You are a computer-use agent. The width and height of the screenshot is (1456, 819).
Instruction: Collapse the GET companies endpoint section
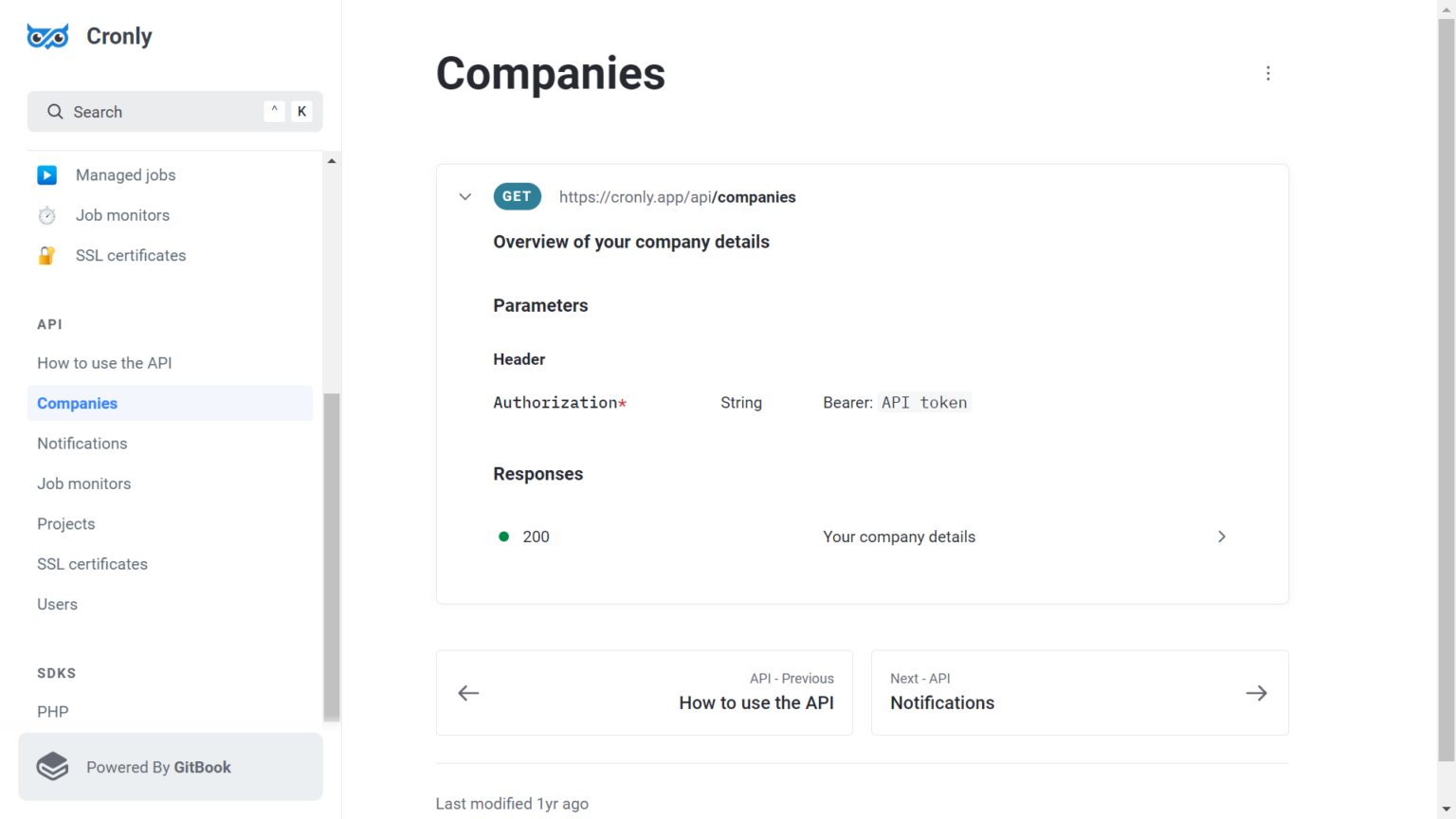pyautogui.click(x=465, y=197)
